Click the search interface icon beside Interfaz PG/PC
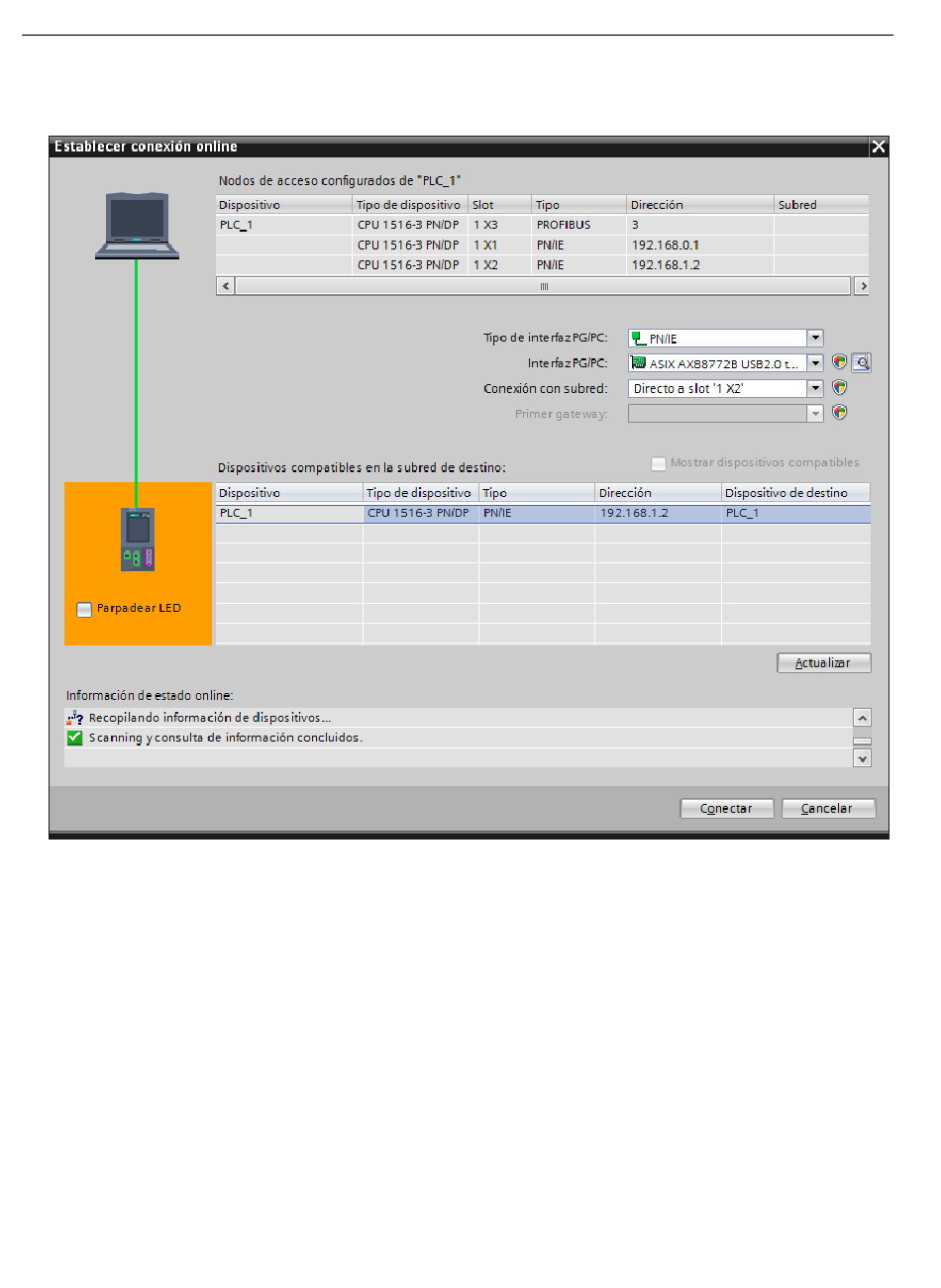941x1288 pixels. click(x=862, y=363)
